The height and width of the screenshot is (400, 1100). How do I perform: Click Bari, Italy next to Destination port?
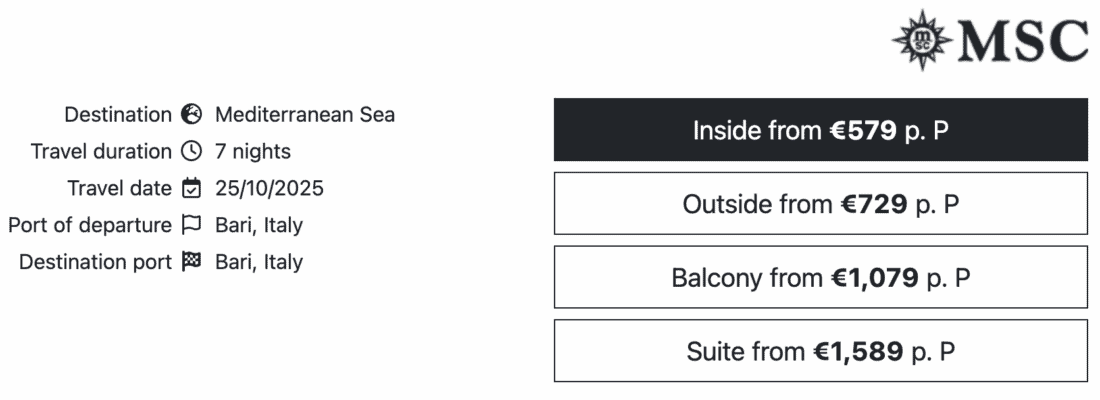click(x=259, y=263)
